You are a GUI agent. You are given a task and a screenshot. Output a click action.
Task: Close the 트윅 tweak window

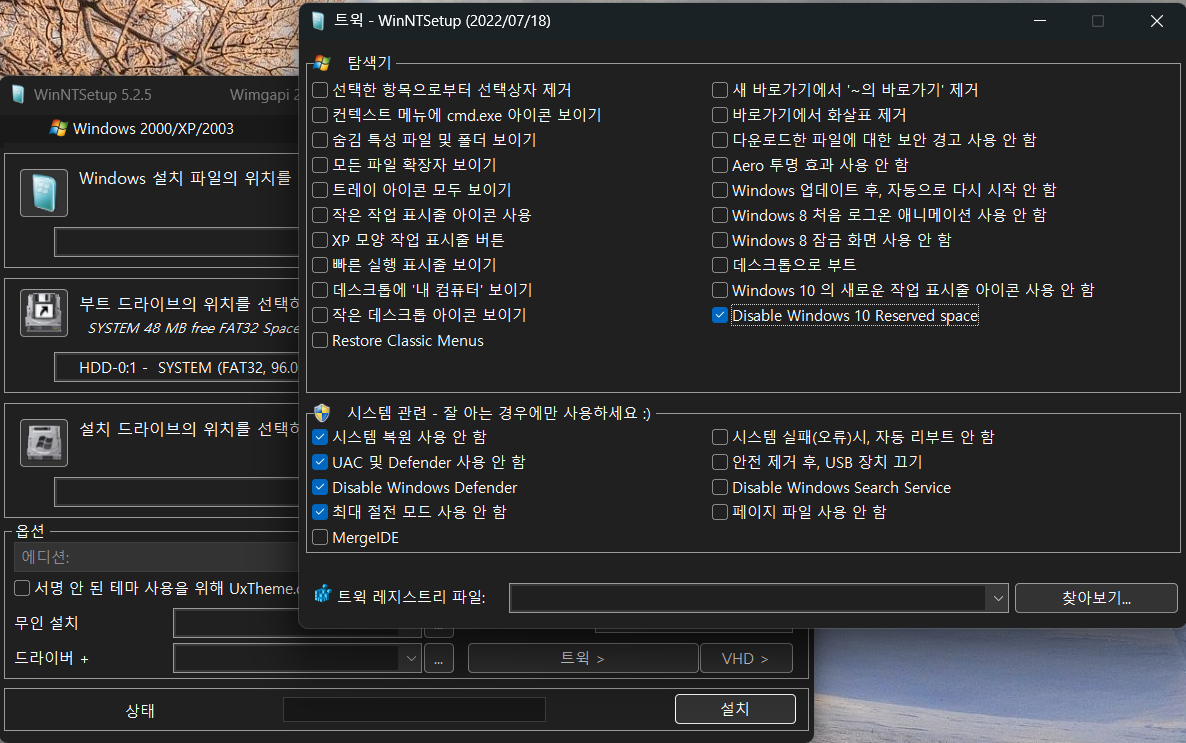click(1157, 21)
